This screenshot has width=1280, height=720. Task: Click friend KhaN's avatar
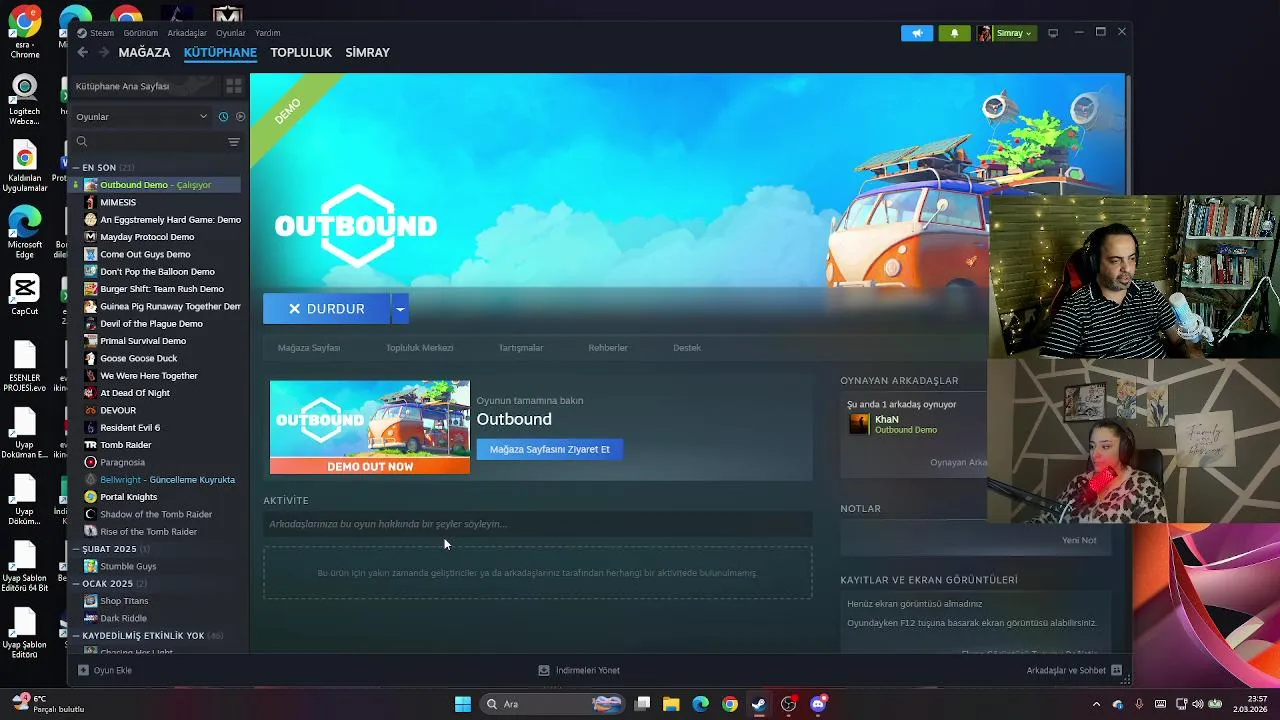tap(859, 424)
